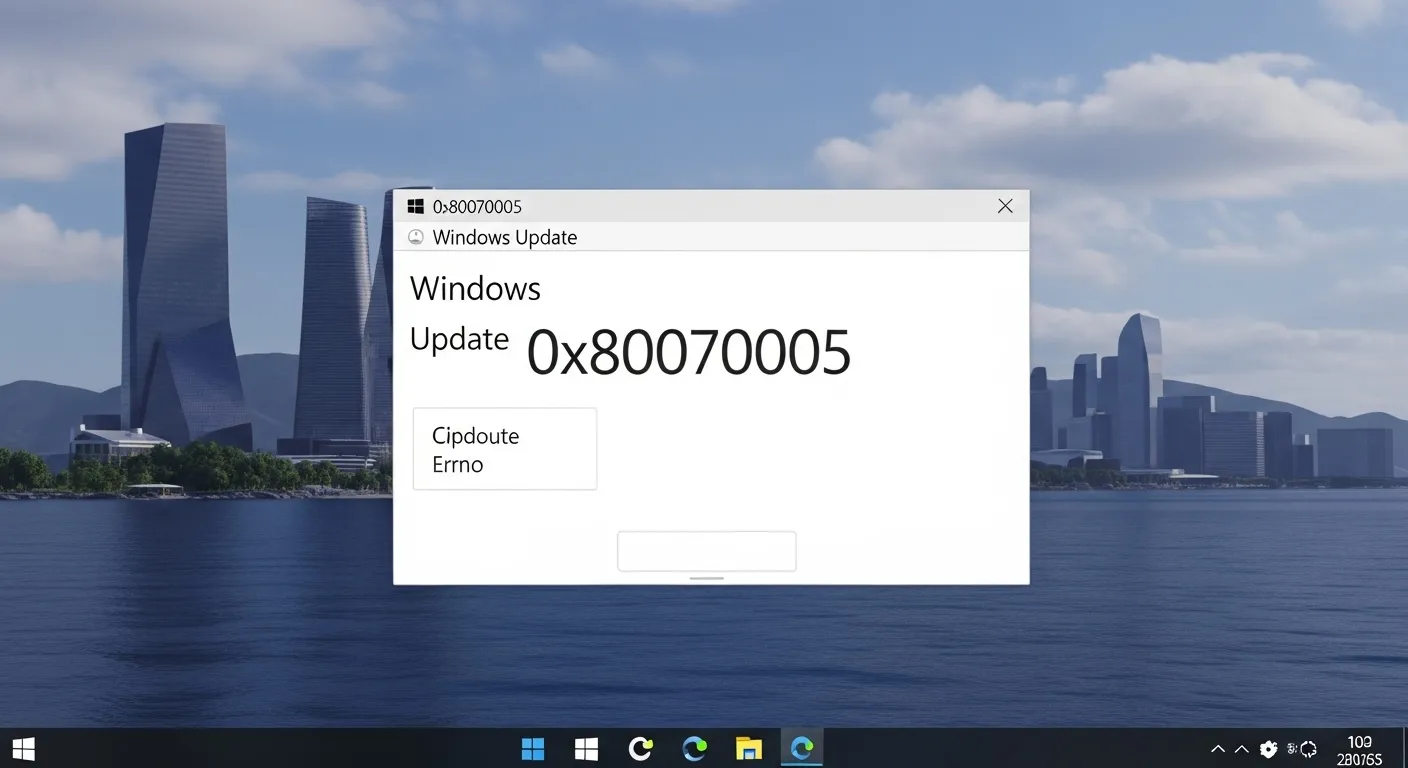This screenshot has width=1408, height=768.
Task: Open the taskbar clock showing 109
Action: (1360, 750)
